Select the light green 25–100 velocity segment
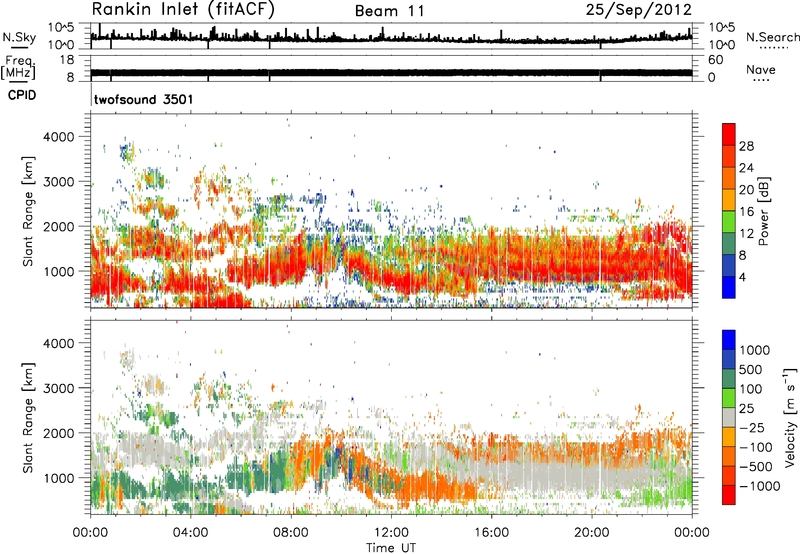800x554 pixels. (x=729, y=398)
